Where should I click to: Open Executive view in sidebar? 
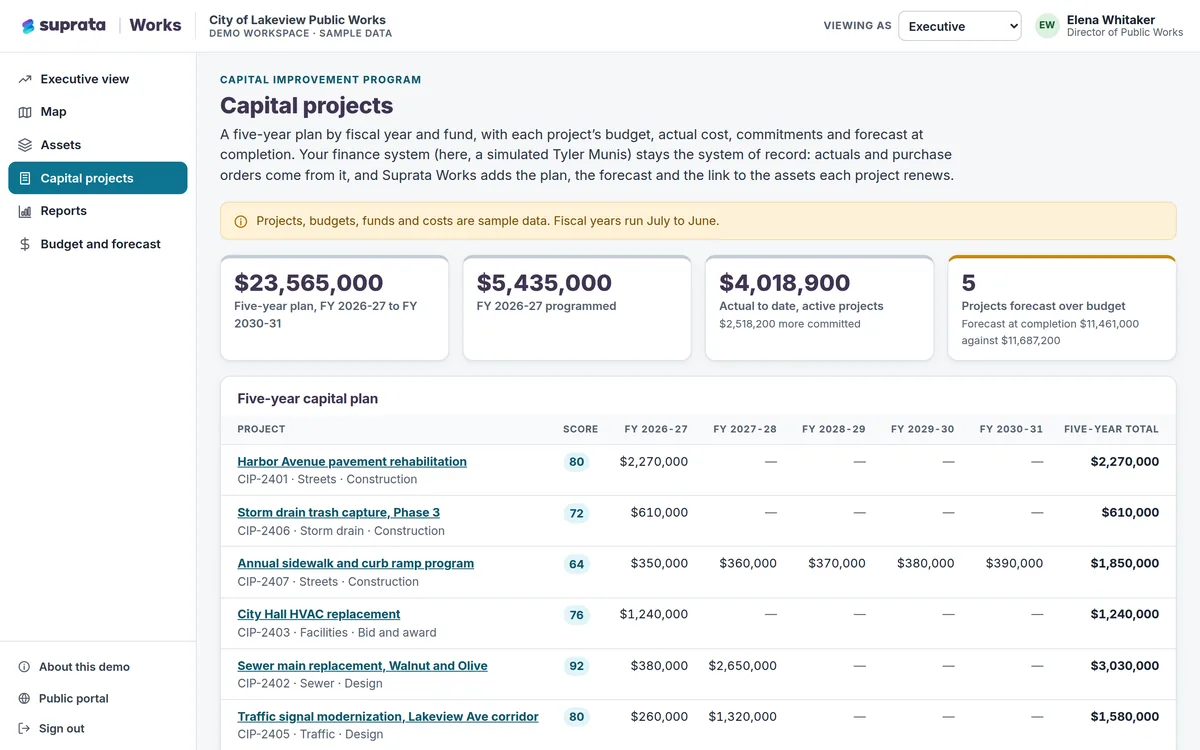pos(98,79)
